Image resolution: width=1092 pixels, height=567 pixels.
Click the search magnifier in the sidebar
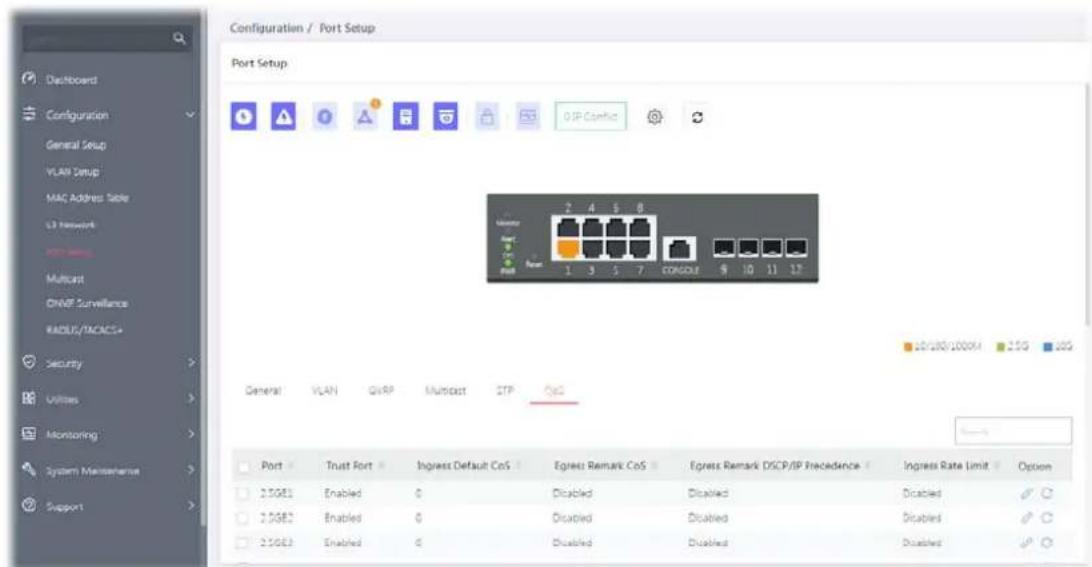(x=179, y=38)
